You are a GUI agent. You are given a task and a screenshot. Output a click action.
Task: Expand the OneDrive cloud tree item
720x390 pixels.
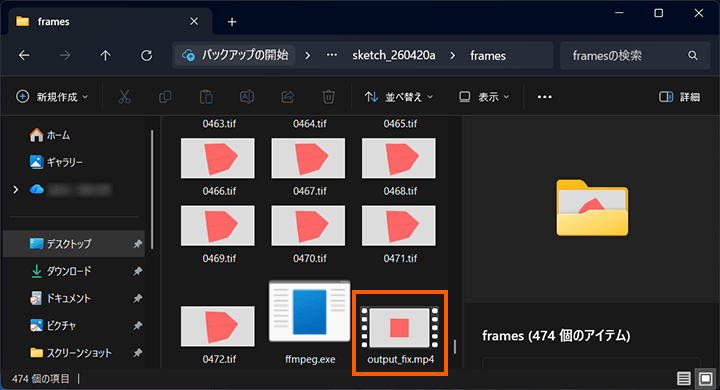coord(16,189)
